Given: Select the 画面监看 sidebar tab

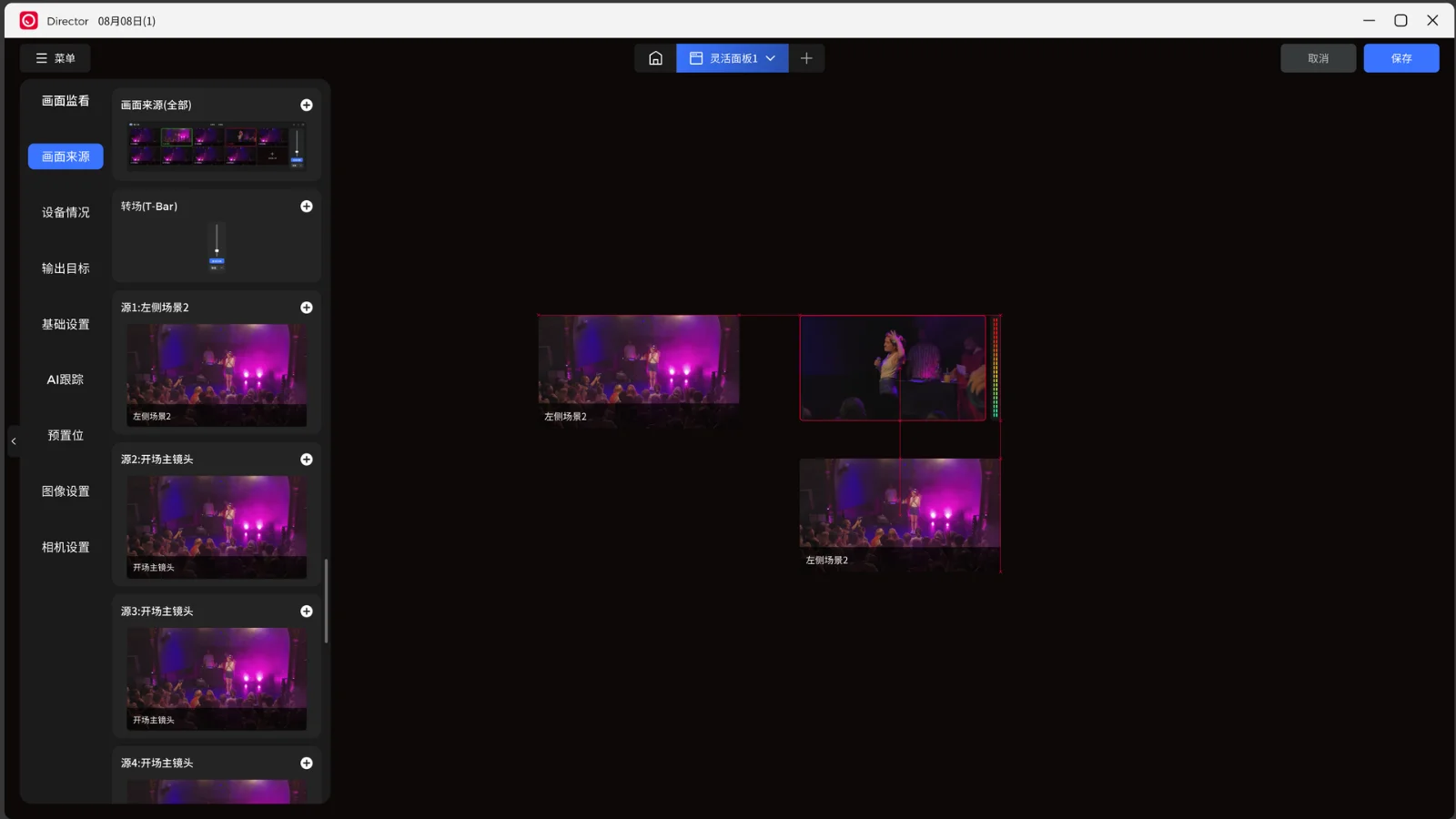Looking at the screenshot, I should [x=66, y=101].
